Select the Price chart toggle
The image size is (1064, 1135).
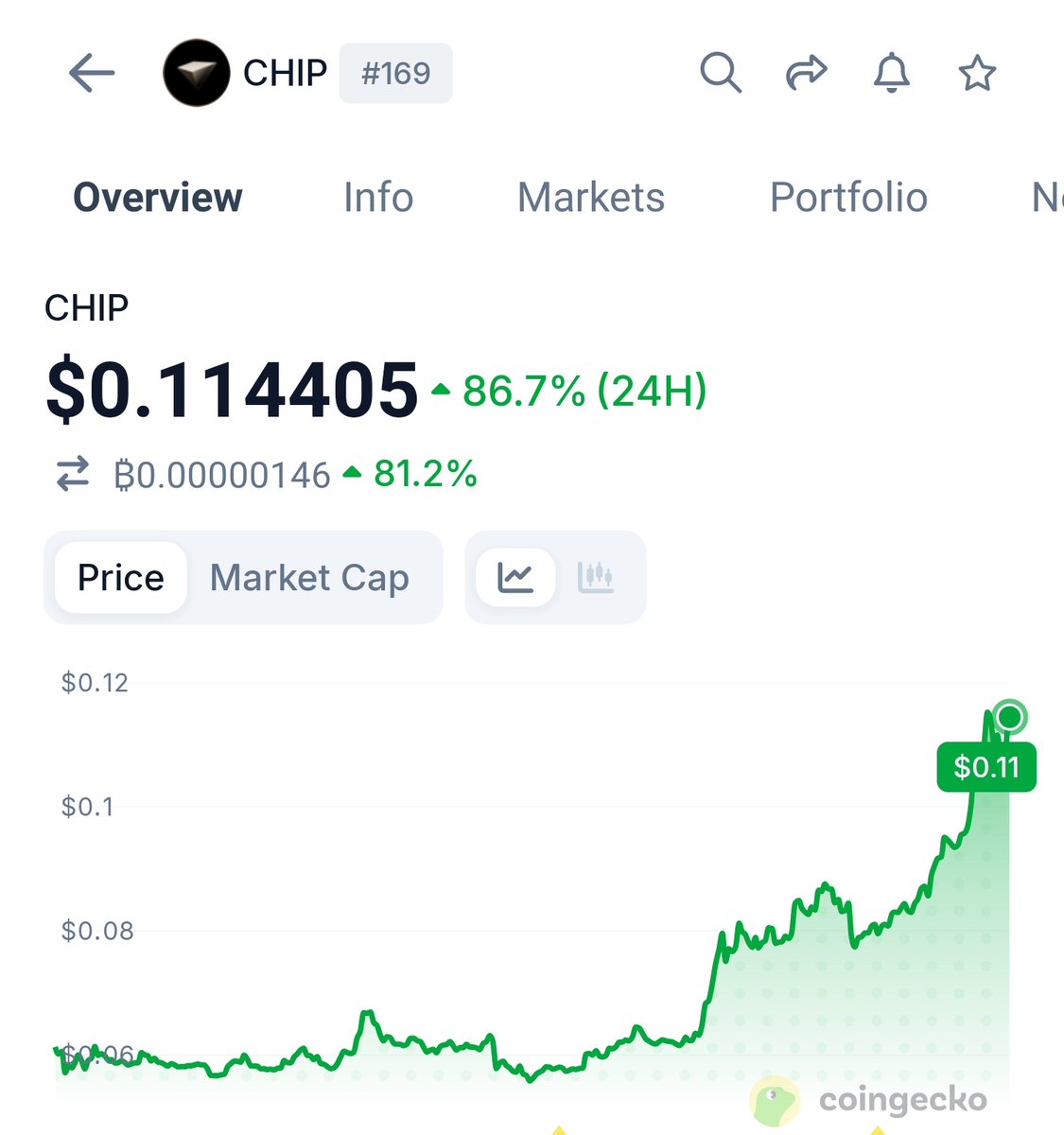click(x=120, y=577)
